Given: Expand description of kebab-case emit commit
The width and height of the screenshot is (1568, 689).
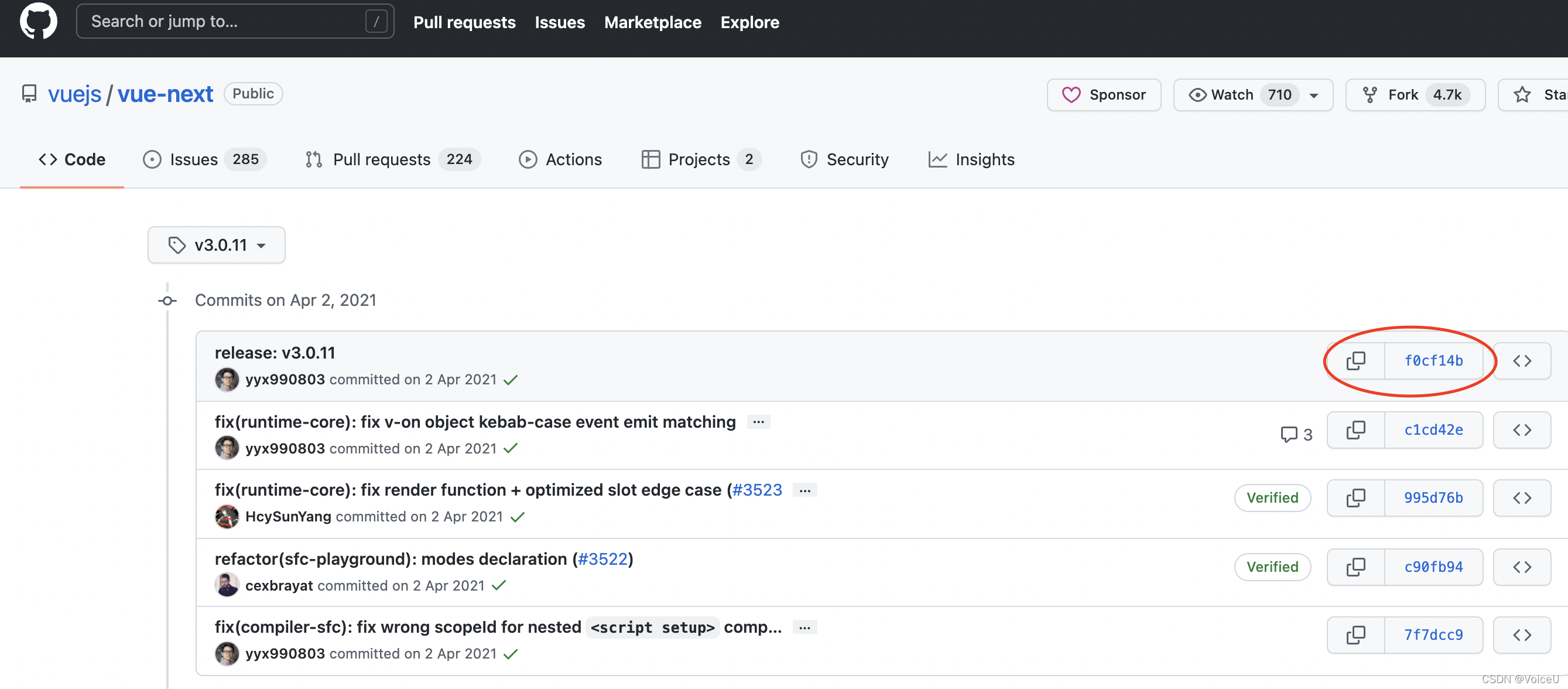Looking at the screenshot, I should (758, 422).
